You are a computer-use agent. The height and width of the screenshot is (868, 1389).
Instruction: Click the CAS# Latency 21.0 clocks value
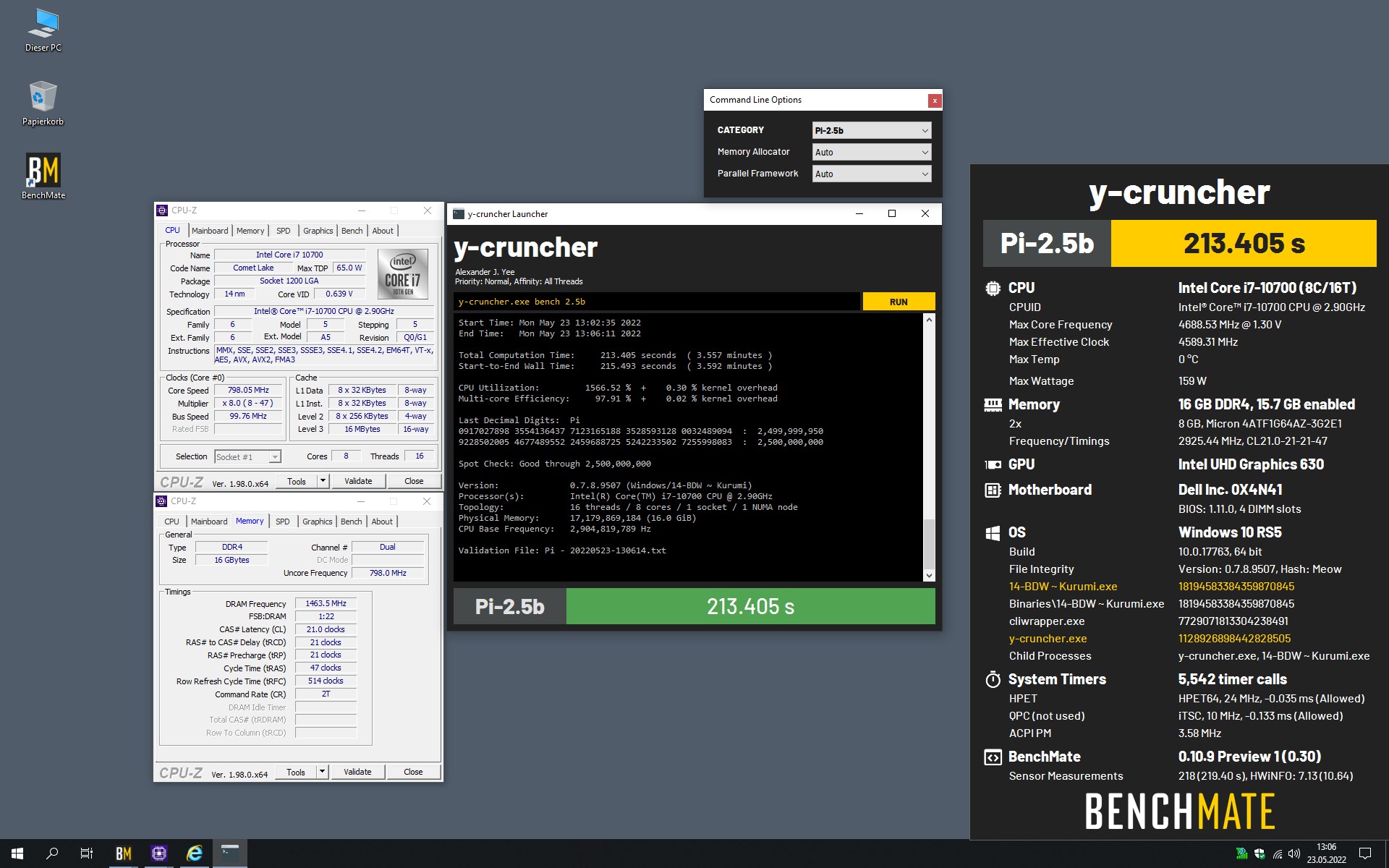tap(326, 629)
